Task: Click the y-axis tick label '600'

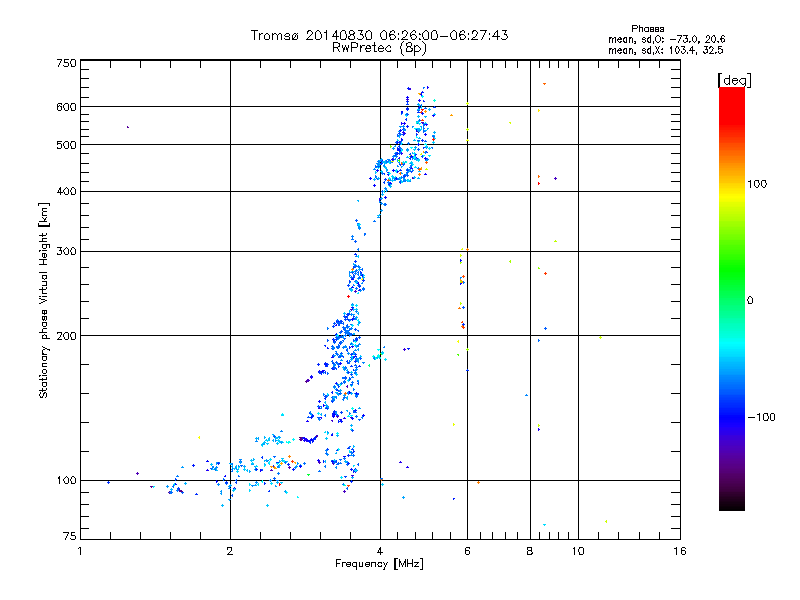Action: coord(66,107)
